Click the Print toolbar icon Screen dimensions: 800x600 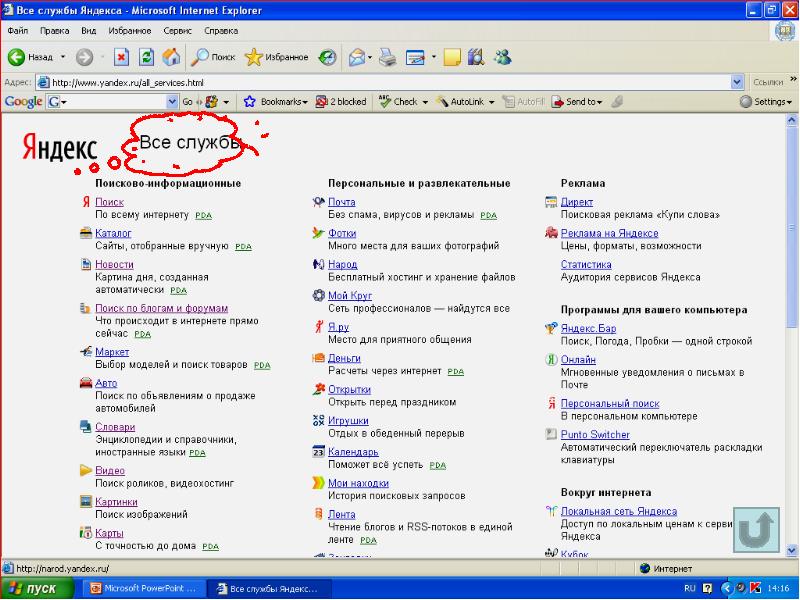pyautogui.click(x=387, y=57)
